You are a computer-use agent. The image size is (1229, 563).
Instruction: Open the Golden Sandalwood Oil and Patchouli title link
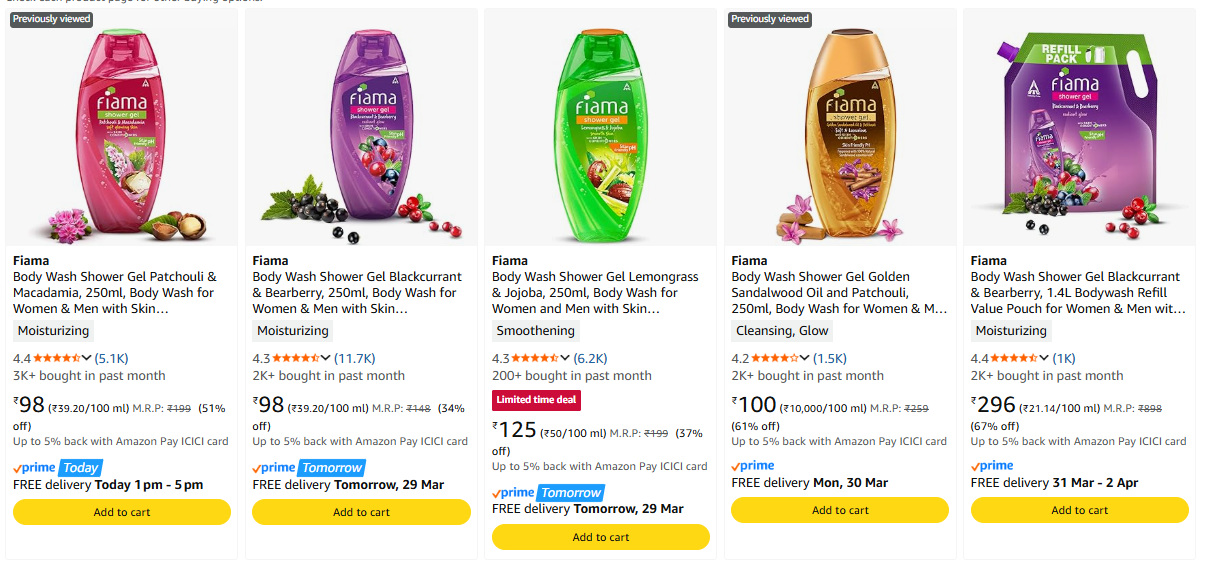tap(838, 292)
